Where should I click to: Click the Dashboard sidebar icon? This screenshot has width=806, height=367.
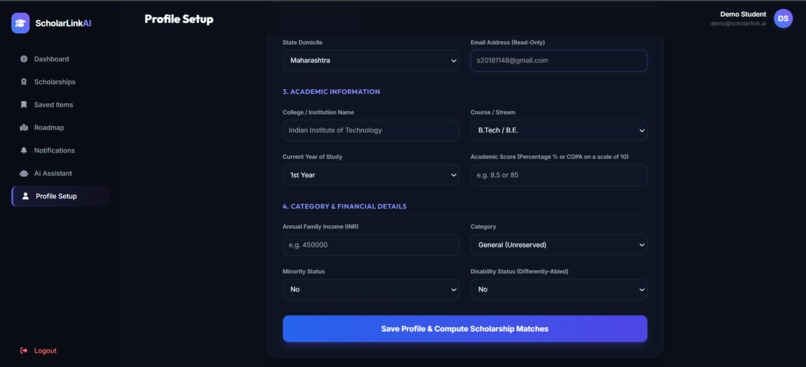tap(24, 59)
